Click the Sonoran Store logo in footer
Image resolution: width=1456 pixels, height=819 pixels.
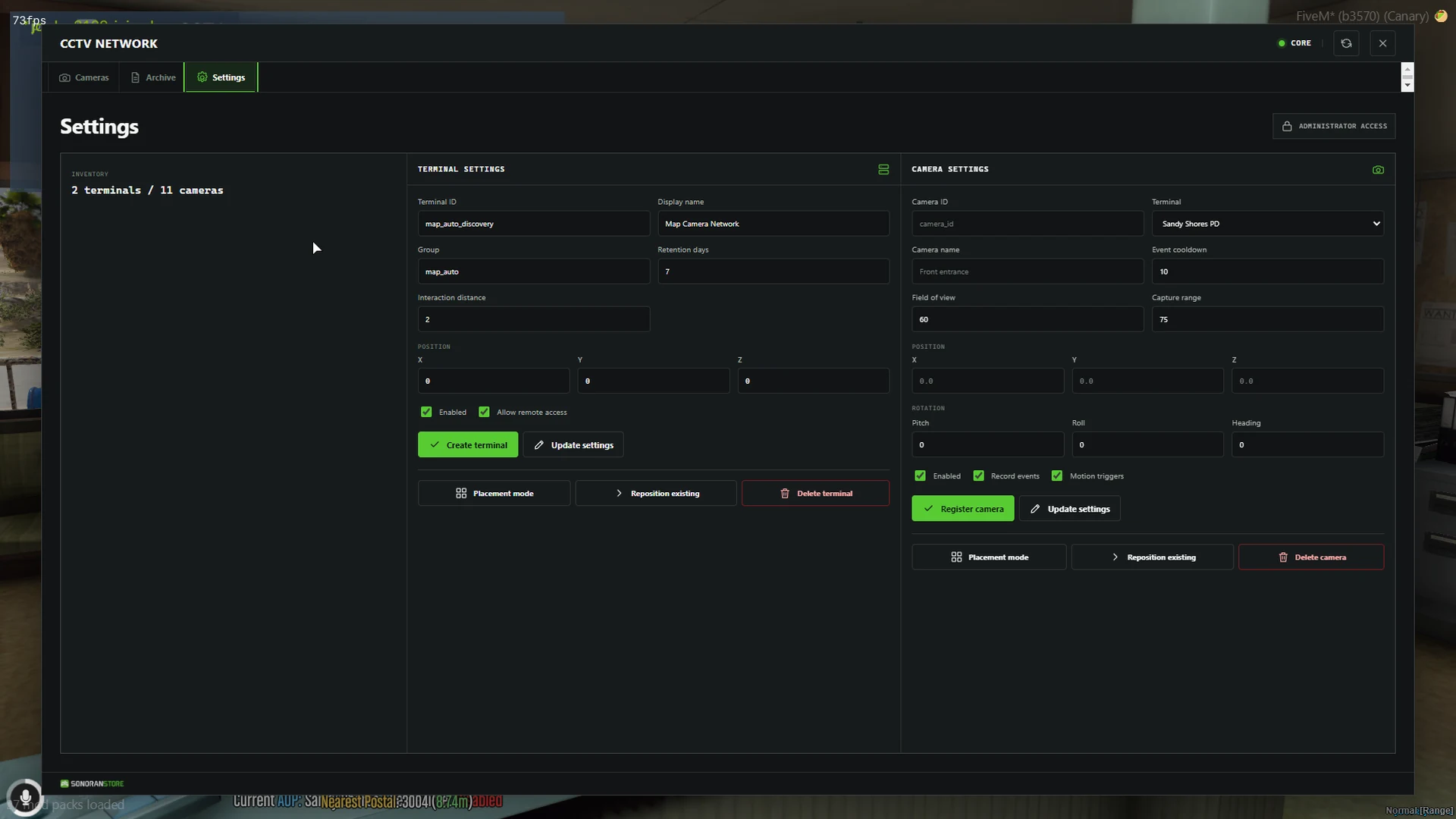pos(92,783)
